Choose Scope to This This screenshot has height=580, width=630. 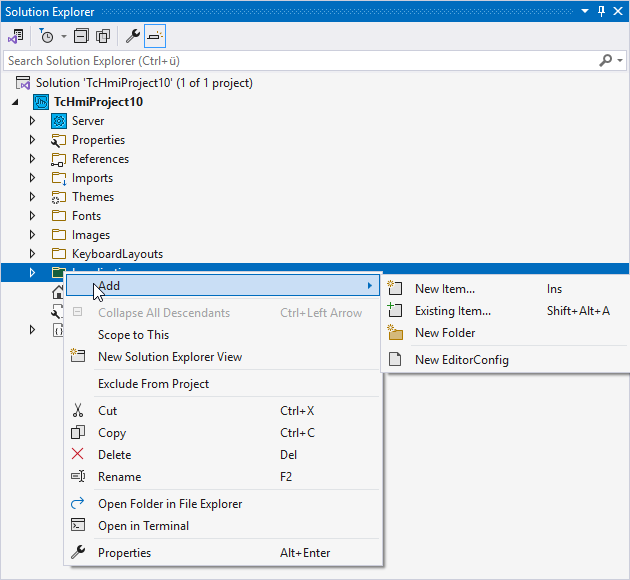click(x=223, y=335)
